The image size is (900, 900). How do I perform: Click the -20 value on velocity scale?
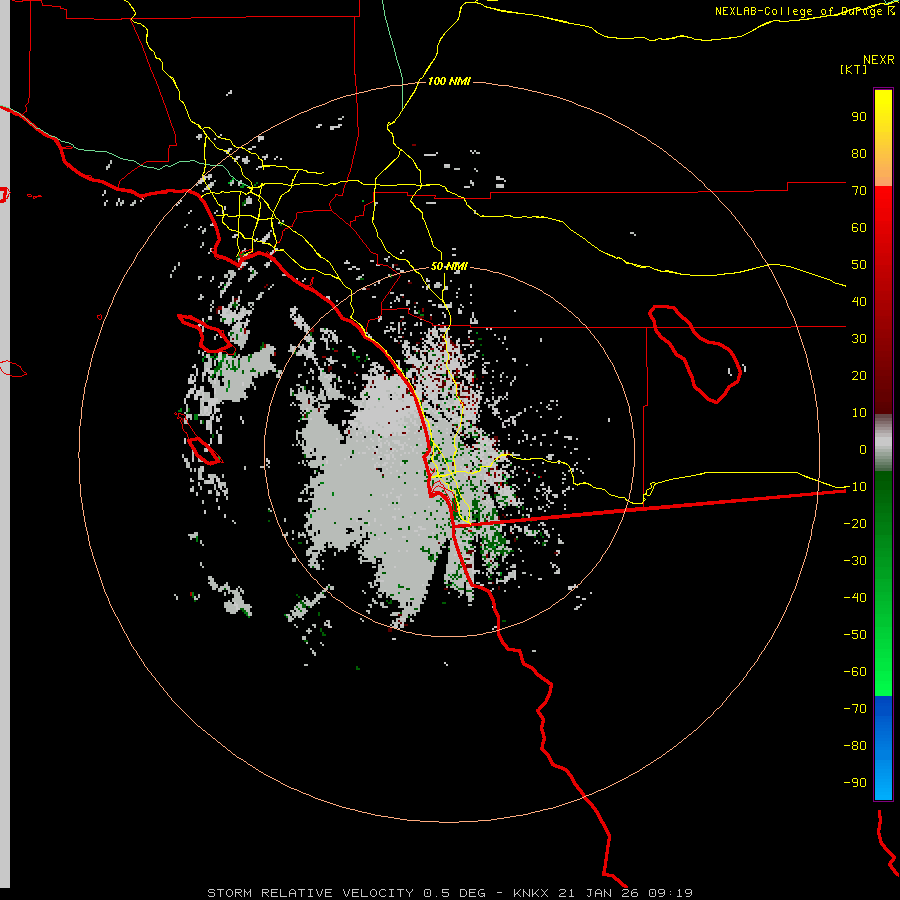855,523
